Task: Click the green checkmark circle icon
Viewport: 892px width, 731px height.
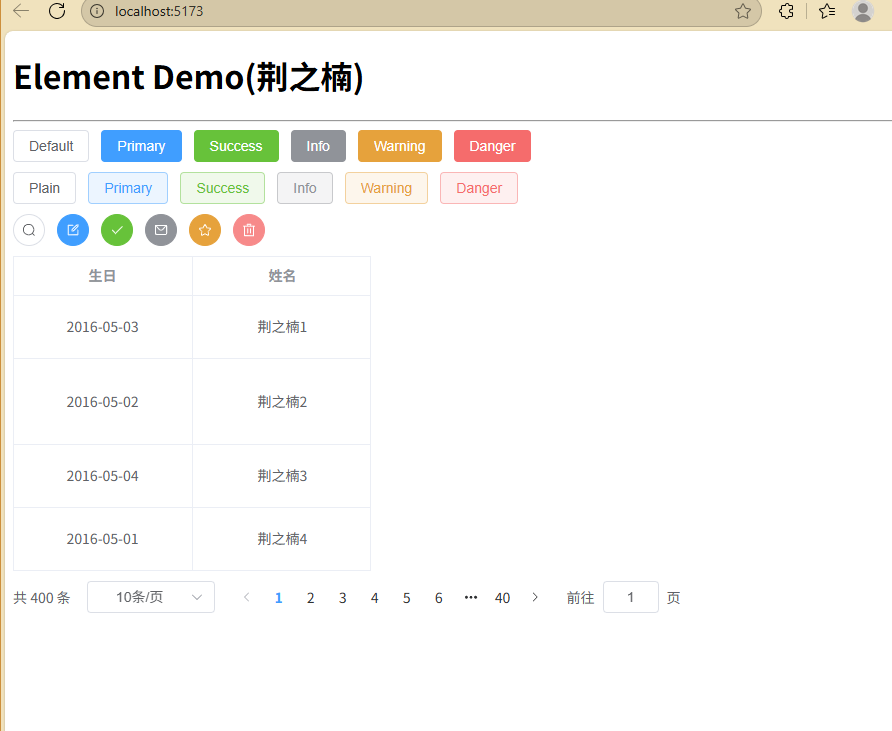Action: [x=117, y=230]
